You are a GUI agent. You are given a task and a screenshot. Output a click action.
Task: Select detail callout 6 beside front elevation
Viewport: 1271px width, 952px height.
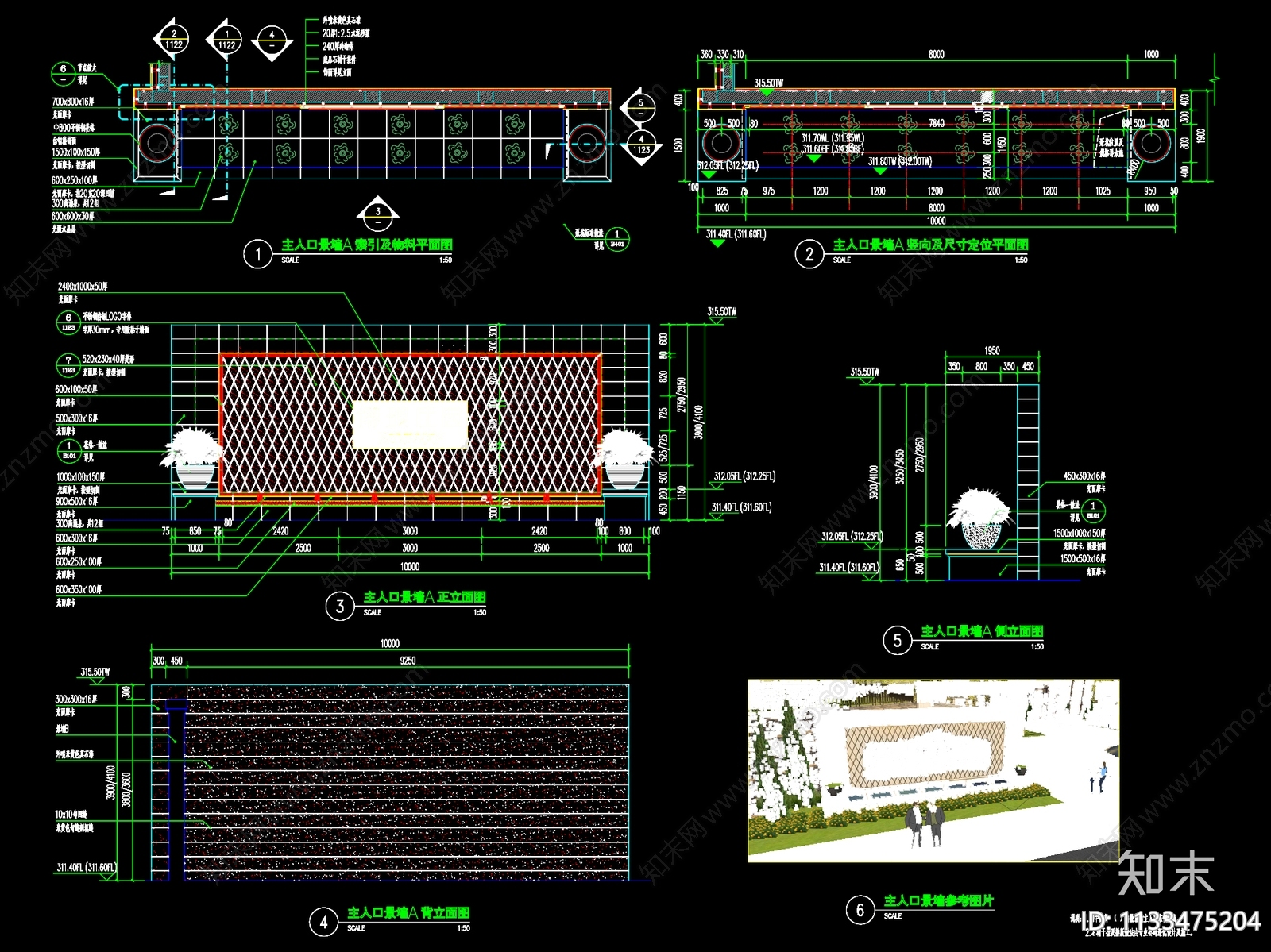(68, 322)
